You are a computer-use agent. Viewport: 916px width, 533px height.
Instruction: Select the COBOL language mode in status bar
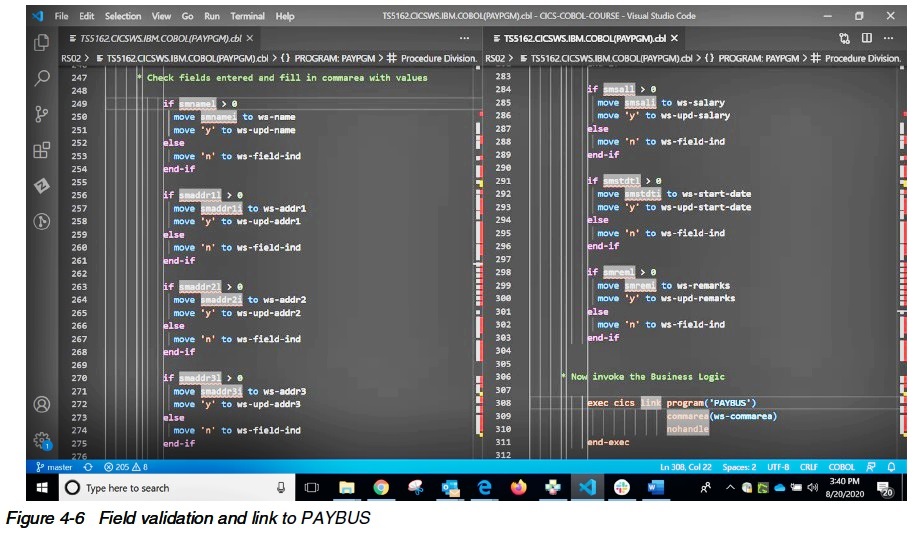pyautogui.click(x=841, y=467)
